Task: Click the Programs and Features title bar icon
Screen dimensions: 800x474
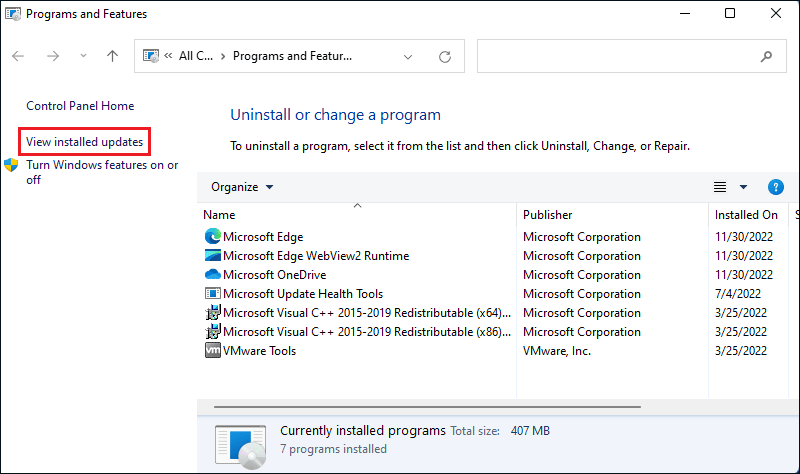Action: (13, 14)
